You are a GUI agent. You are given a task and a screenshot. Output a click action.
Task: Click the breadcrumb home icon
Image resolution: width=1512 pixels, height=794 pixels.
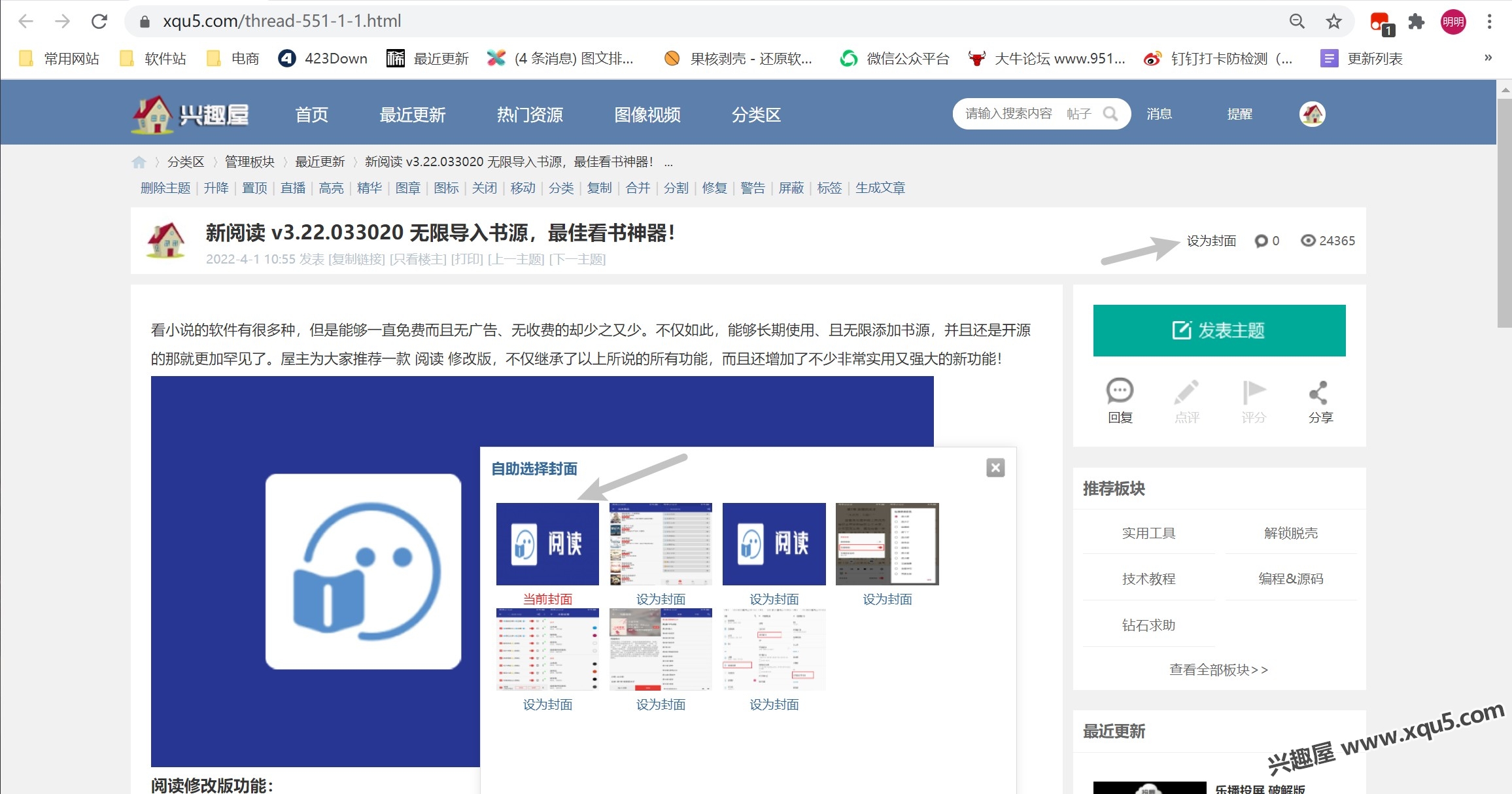[139, 162]
